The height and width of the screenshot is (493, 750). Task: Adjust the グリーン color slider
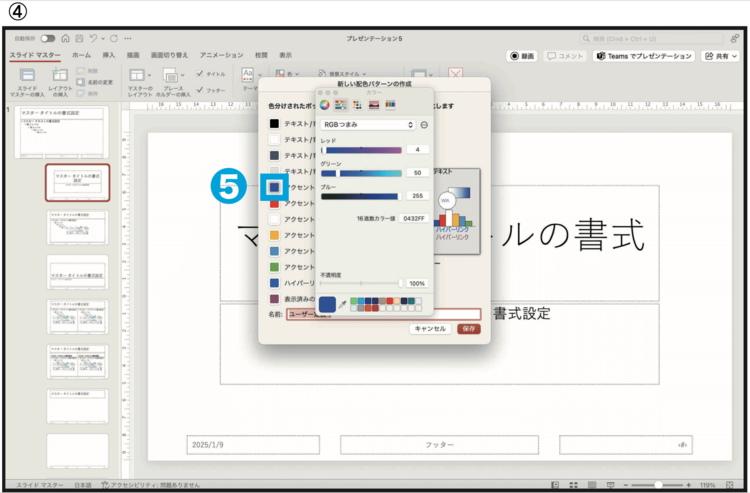pyautogui.click(x=361, y=173)
